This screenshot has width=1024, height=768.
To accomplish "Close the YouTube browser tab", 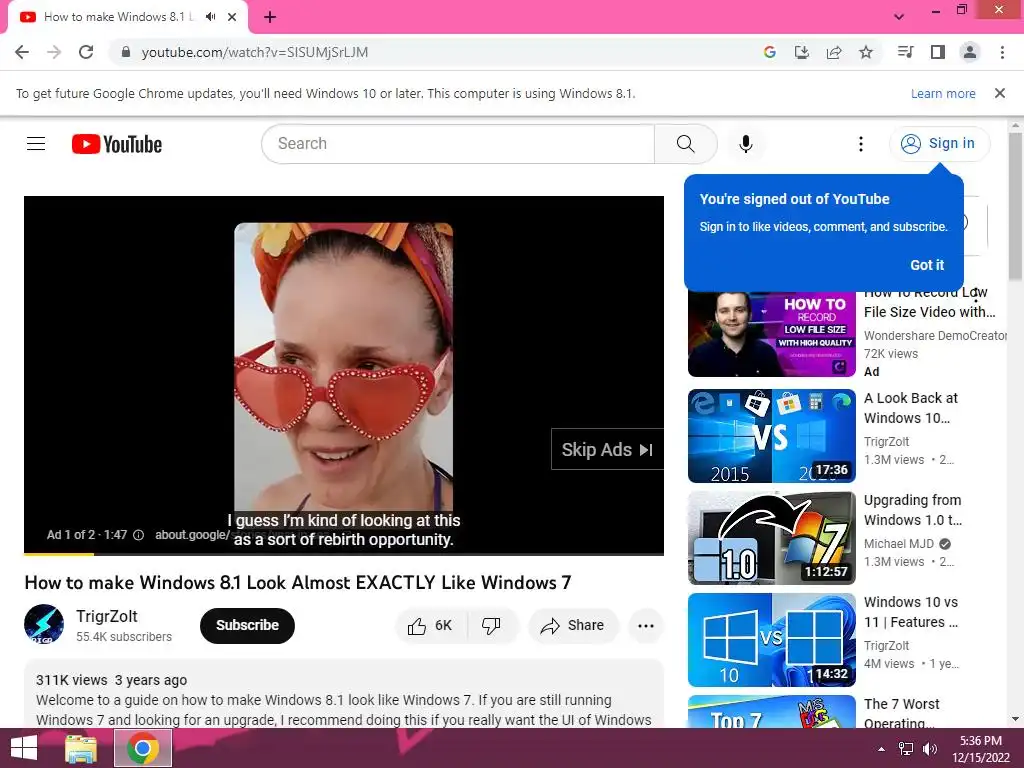I will pos(232,17).
